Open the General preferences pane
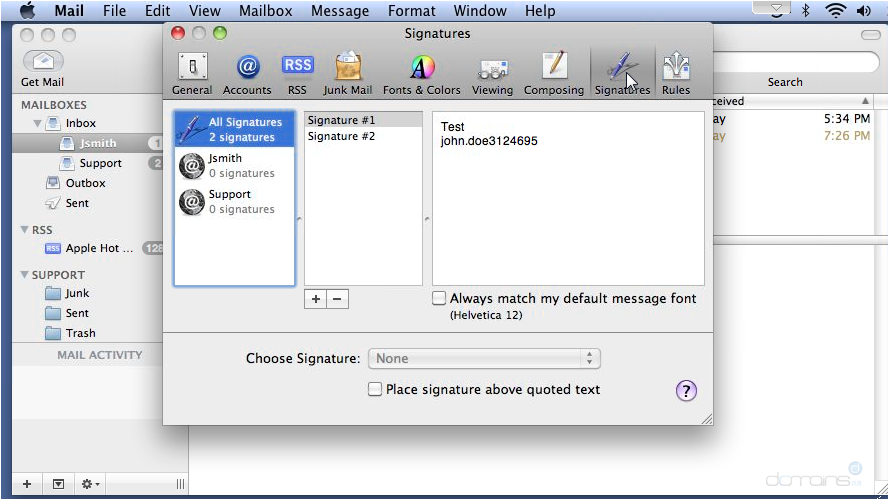Image resolution: width=889 pixels, height=500 pixels. [x=191, y=72]
